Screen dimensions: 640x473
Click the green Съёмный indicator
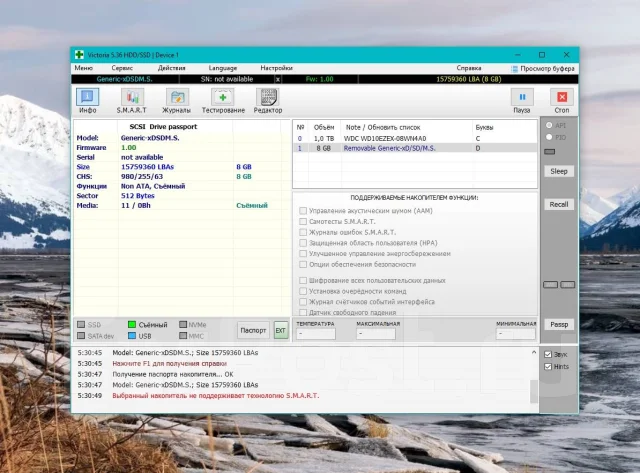[x=132, y=324]
